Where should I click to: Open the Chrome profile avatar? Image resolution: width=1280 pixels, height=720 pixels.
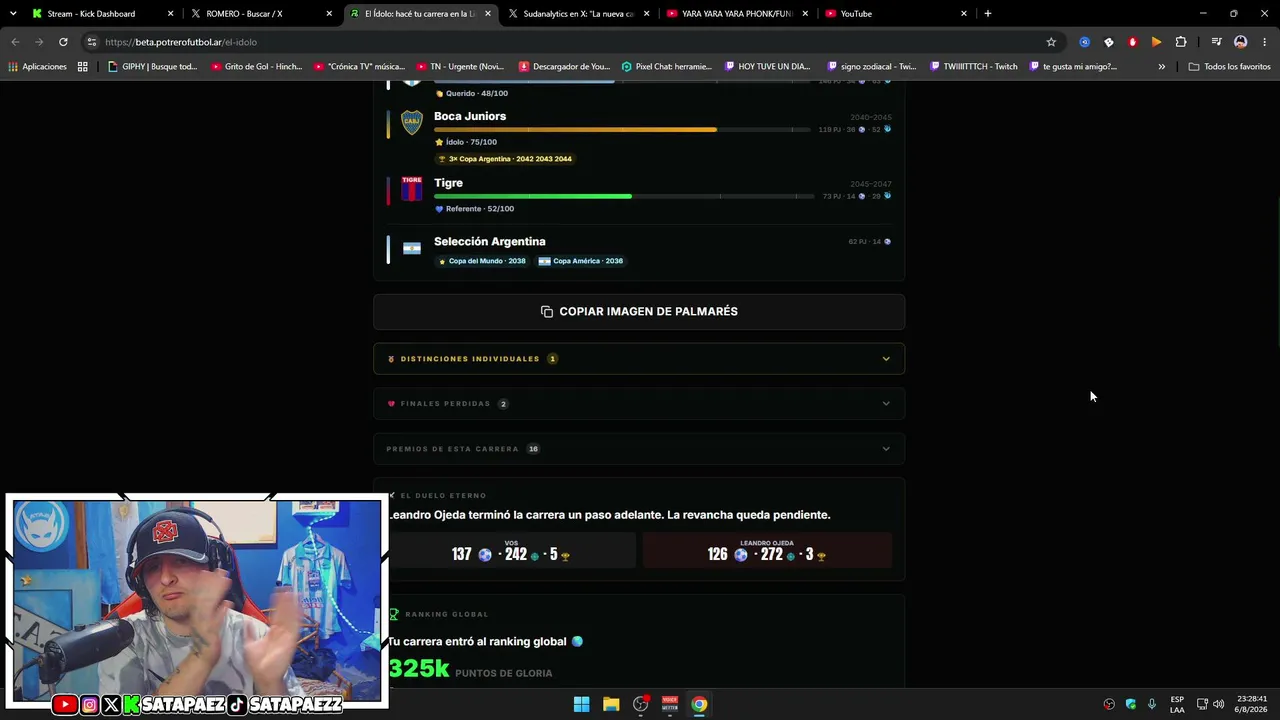1241,42
